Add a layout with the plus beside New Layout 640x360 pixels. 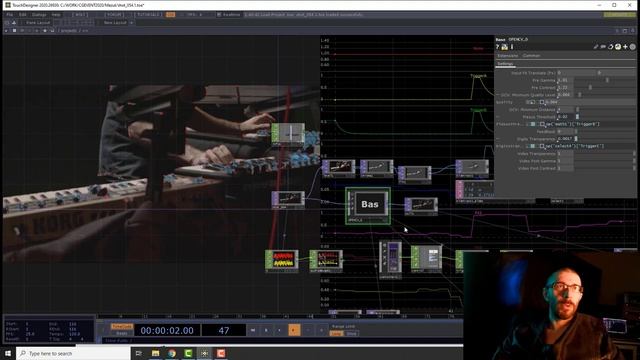pos(131,23)
